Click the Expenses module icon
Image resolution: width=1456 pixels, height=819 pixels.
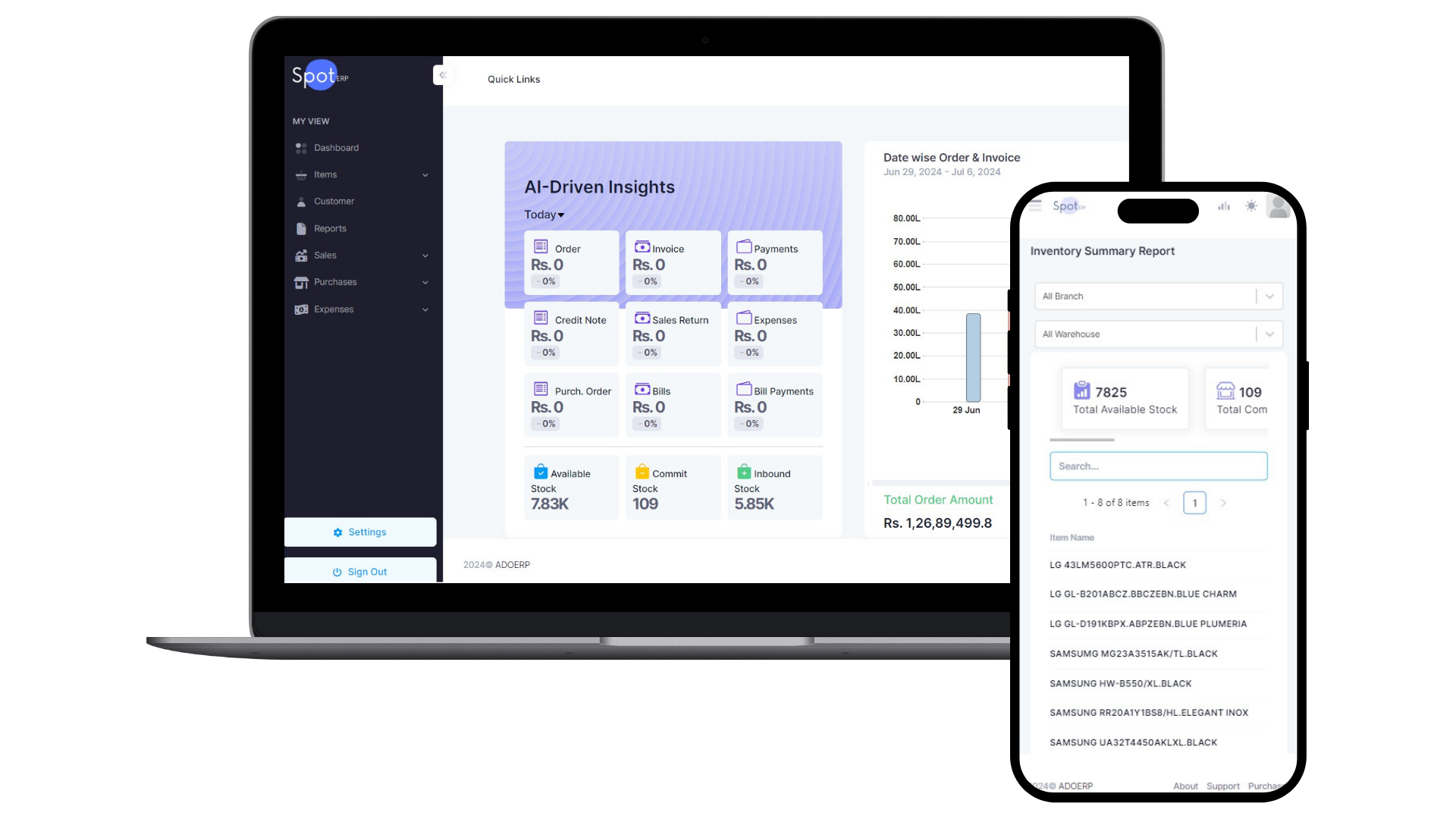point(301,309)
